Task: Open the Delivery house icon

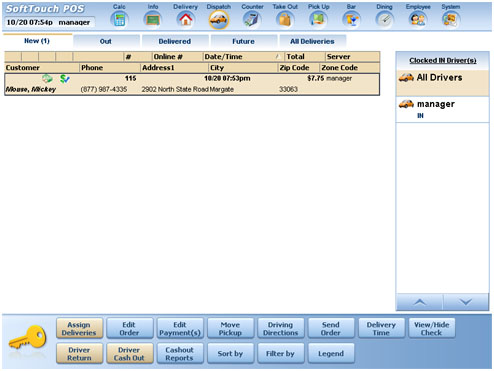Action: pos(186,20)
